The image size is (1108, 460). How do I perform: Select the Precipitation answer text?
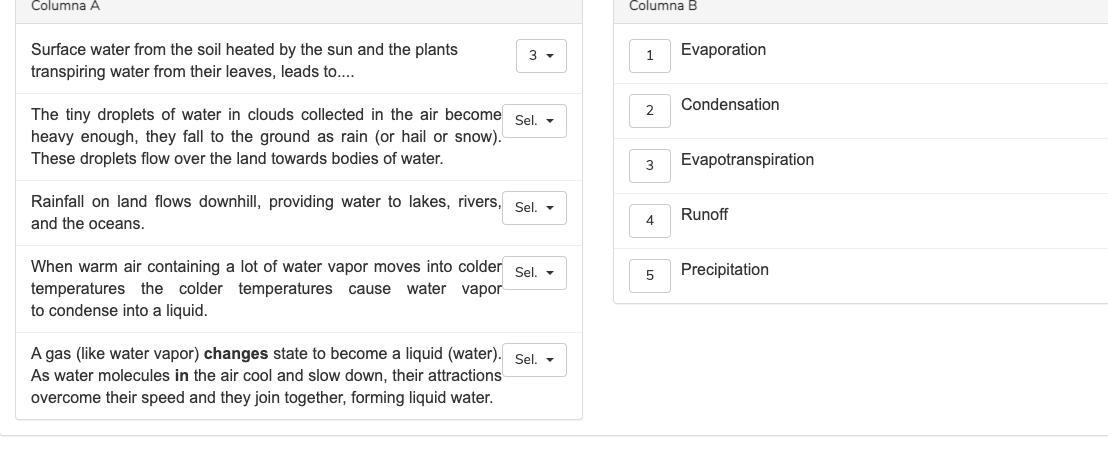pos(724,270)
